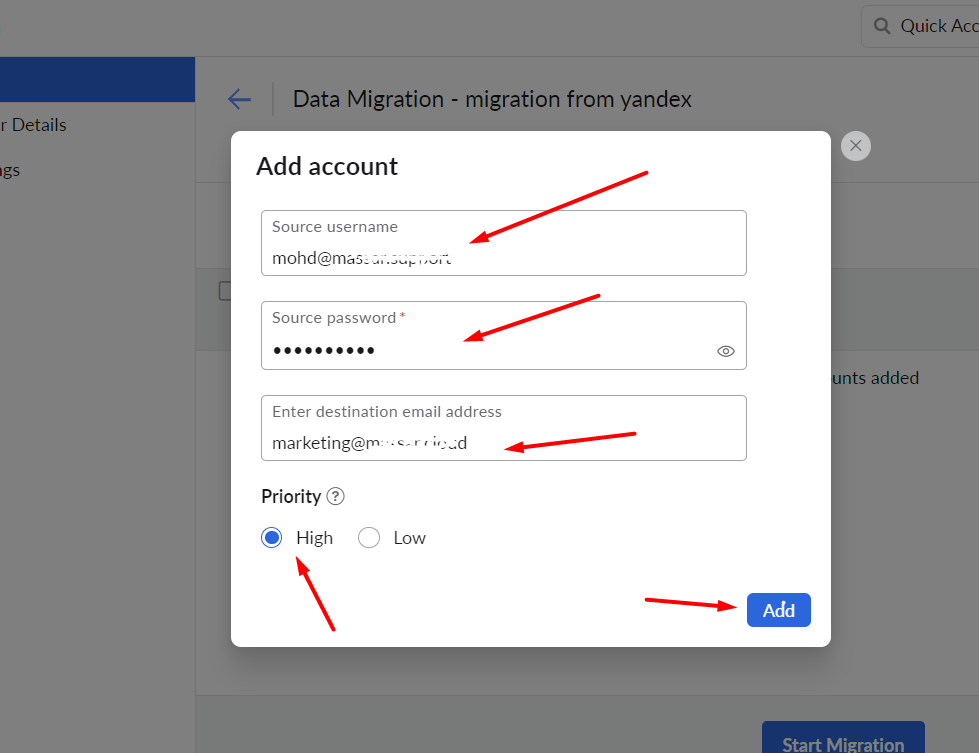Click the Add button
This screenshot has height=753, width=979.
[x=779, y=610]
